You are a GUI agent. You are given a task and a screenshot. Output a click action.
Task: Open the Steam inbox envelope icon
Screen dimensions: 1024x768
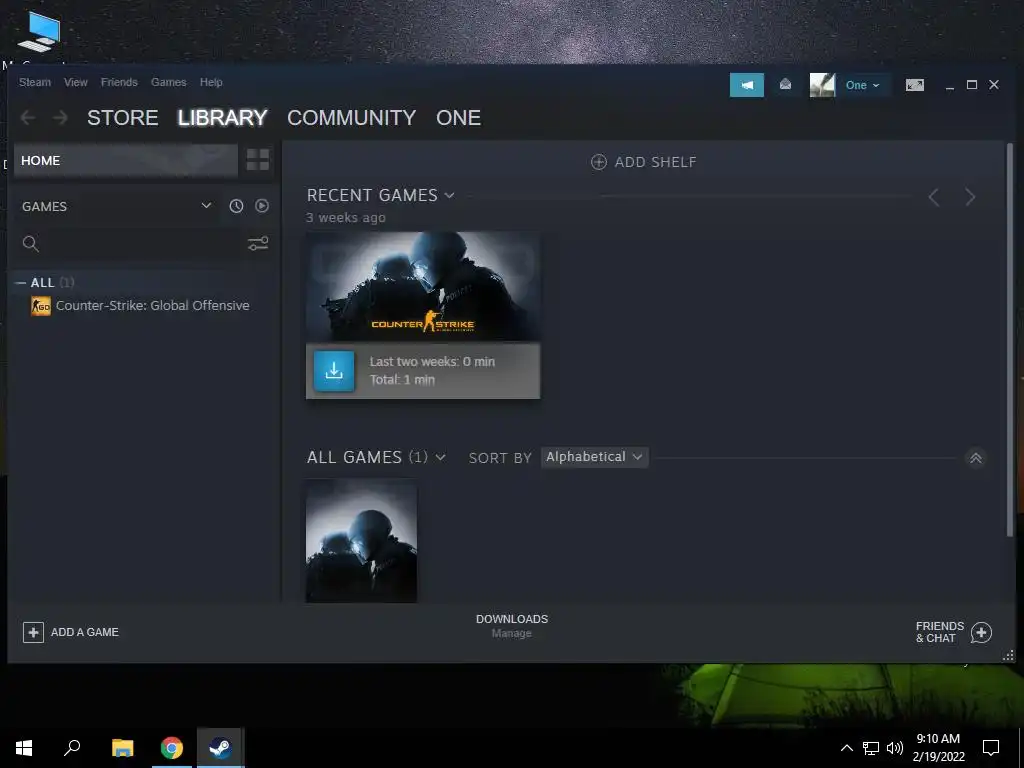(785, 84)
